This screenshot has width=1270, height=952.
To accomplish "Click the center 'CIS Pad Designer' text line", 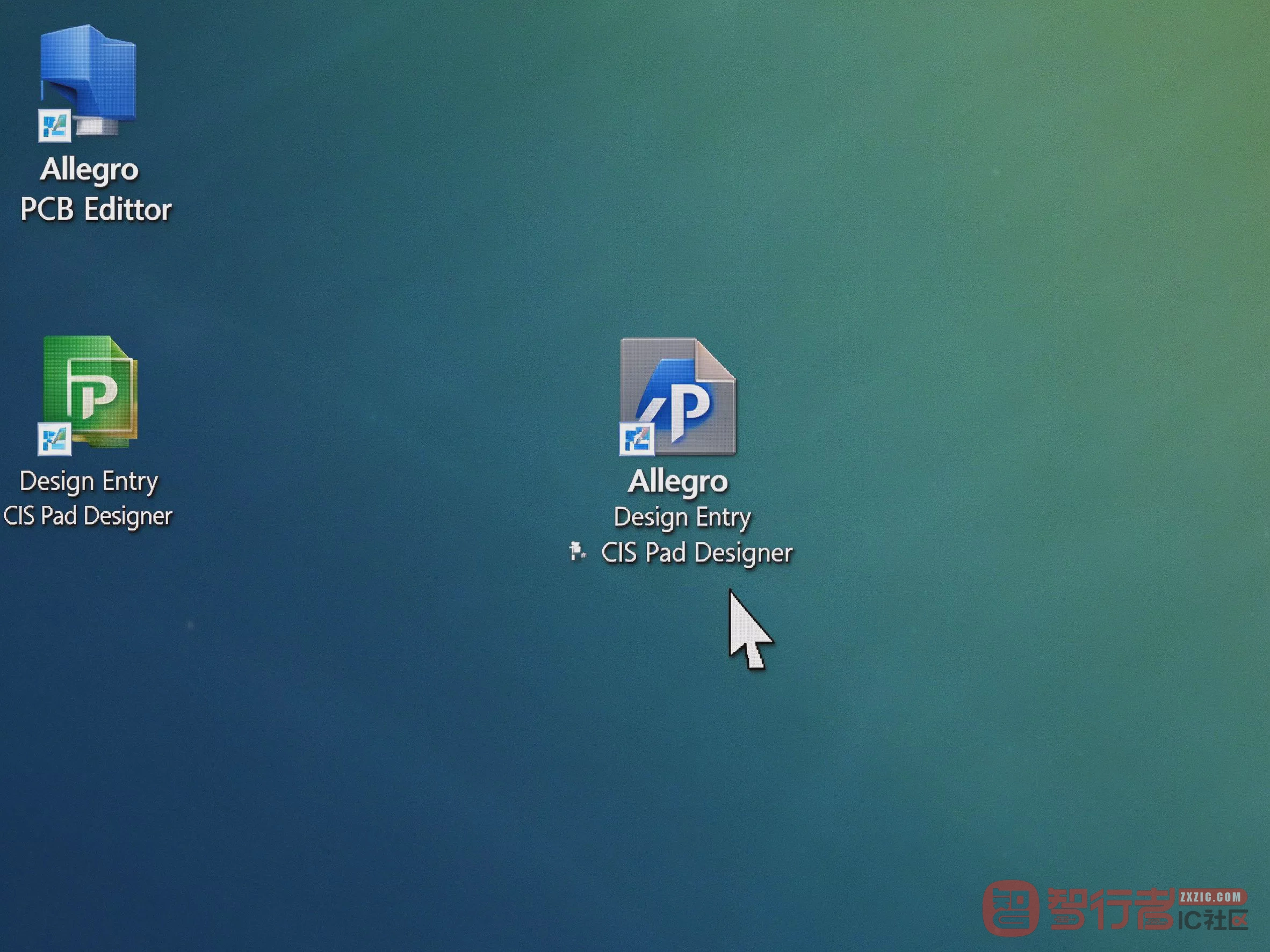I will [x=696, y=553].
